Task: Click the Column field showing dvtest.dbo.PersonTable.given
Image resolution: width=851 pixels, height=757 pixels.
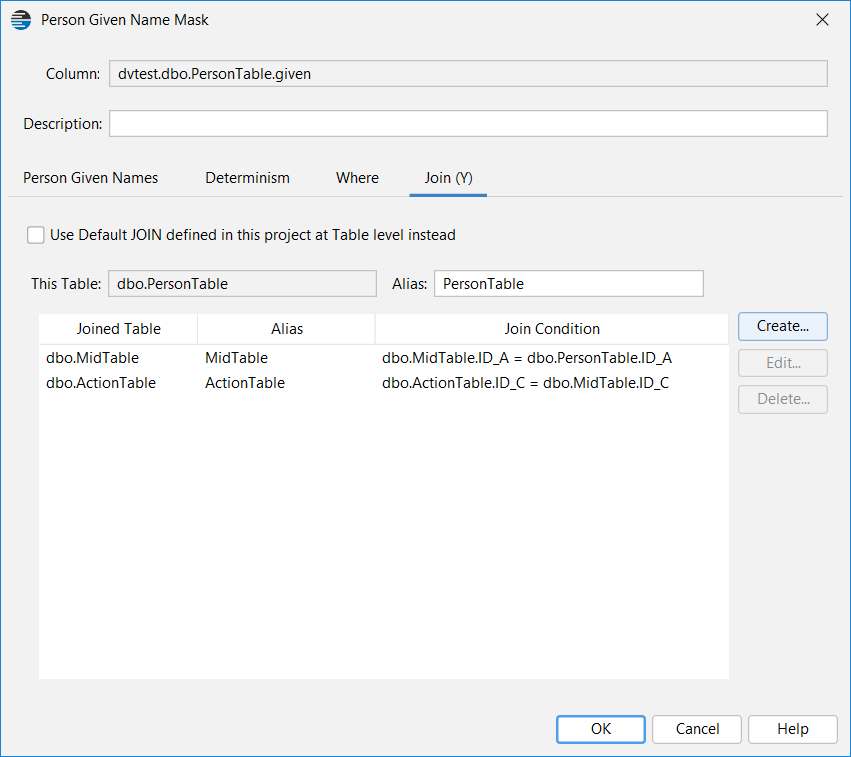Action: point(468,74)
